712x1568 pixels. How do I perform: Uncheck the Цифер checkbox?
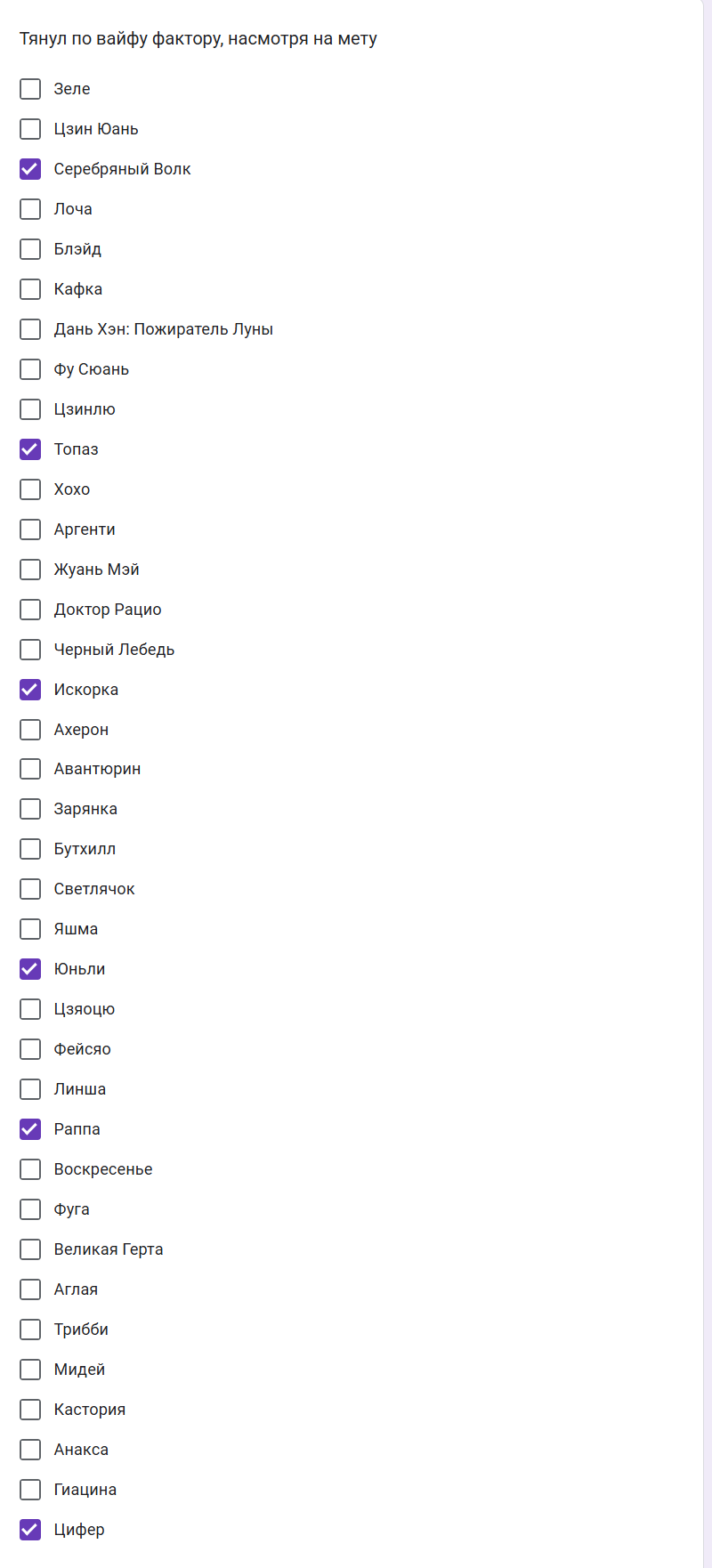click(x=30, y=1530)
